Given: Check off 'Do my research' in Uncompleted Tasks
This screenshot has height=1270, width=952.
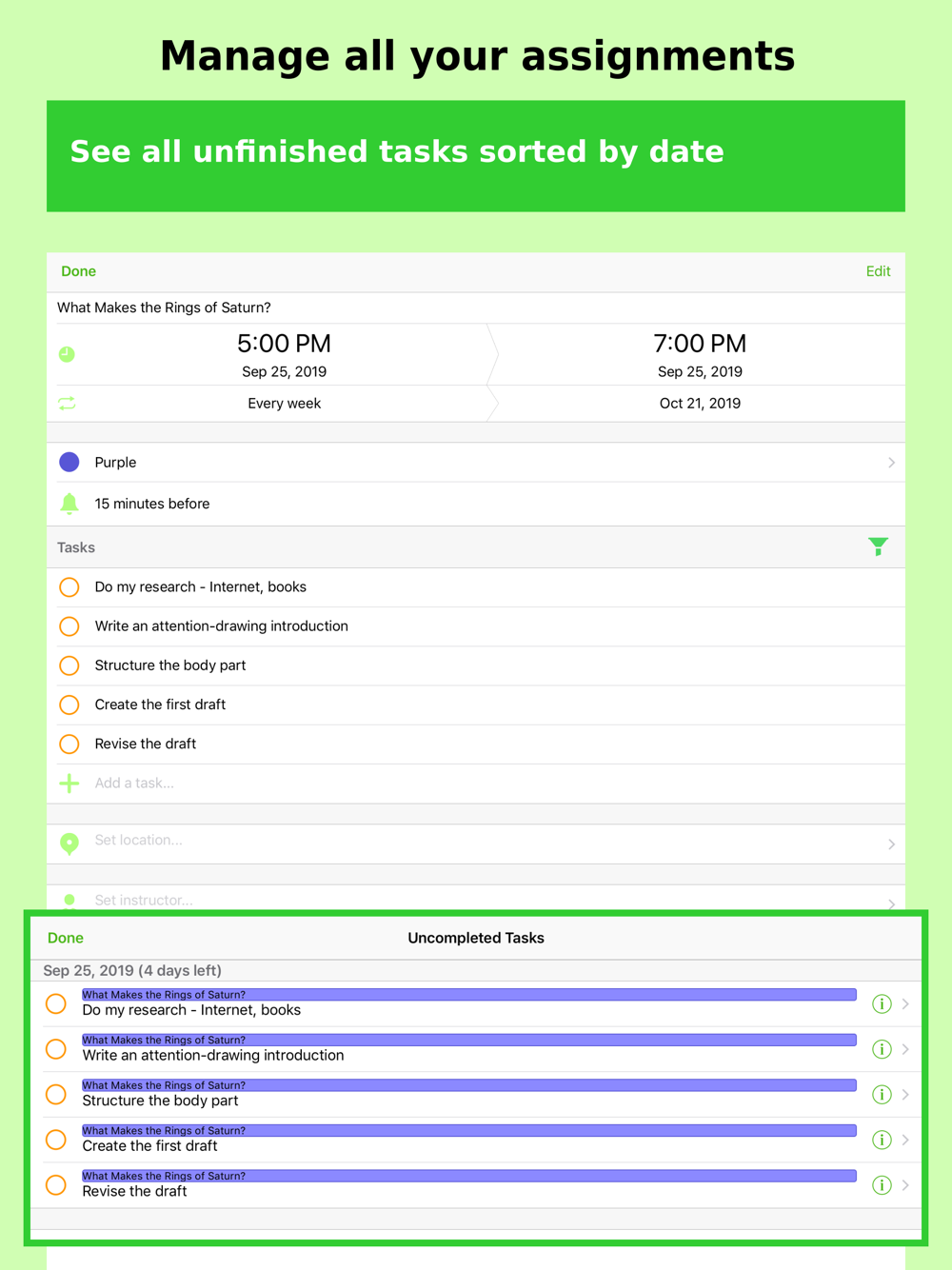Looking at the screenshot, I should click(56, 1003).
